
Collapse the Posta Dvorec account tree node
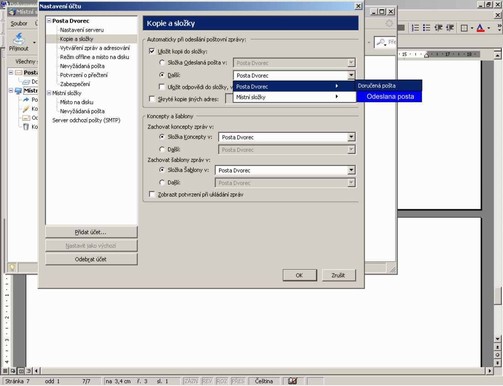(49, 21)
